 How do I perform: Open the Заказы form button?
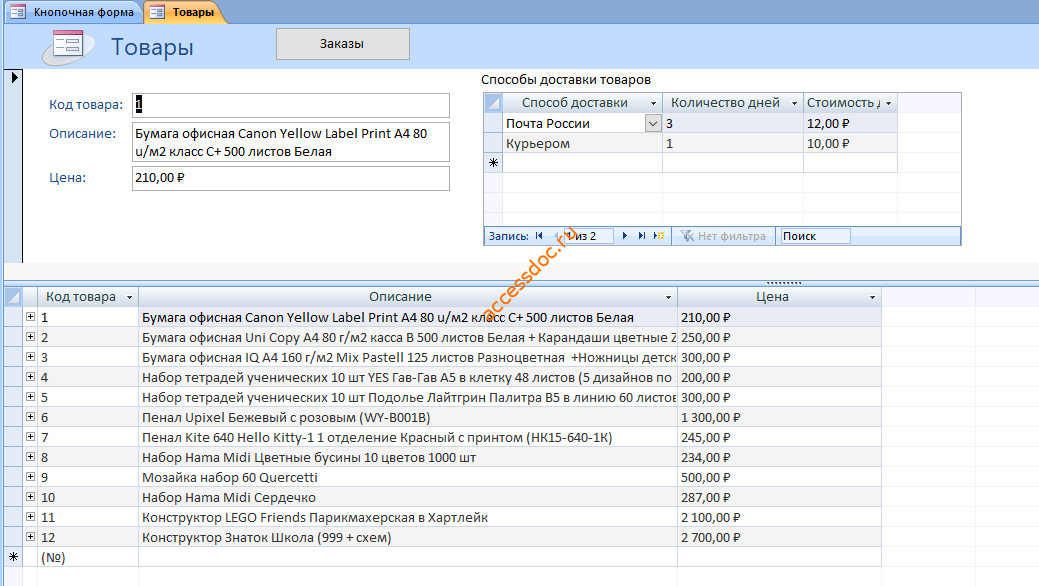click(343, 44)
